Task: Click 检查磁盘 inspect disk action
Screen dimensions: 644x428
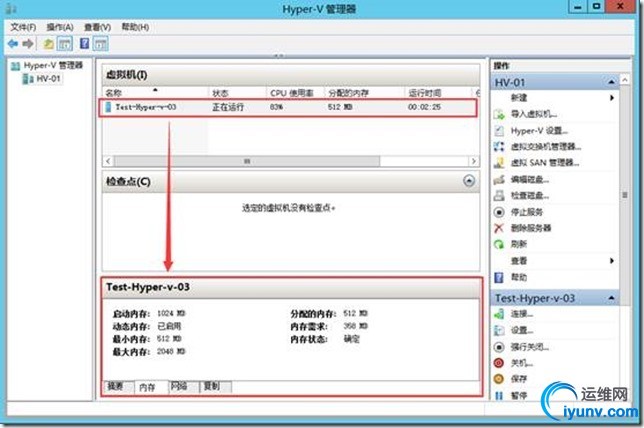Action: [x=529, y=196]
